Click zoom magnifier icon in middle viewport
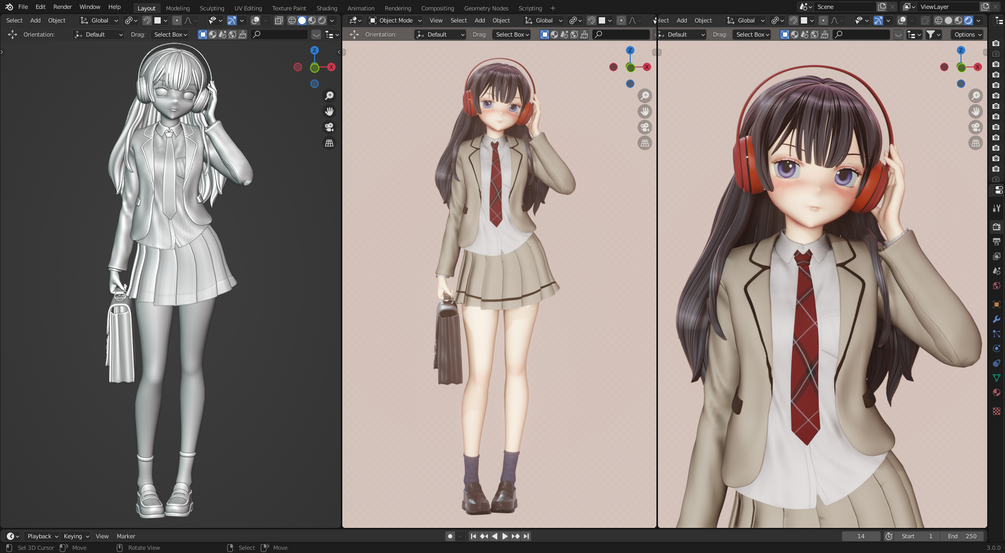The height and width of the screenshot is (553, 1005). click(645, 95)
